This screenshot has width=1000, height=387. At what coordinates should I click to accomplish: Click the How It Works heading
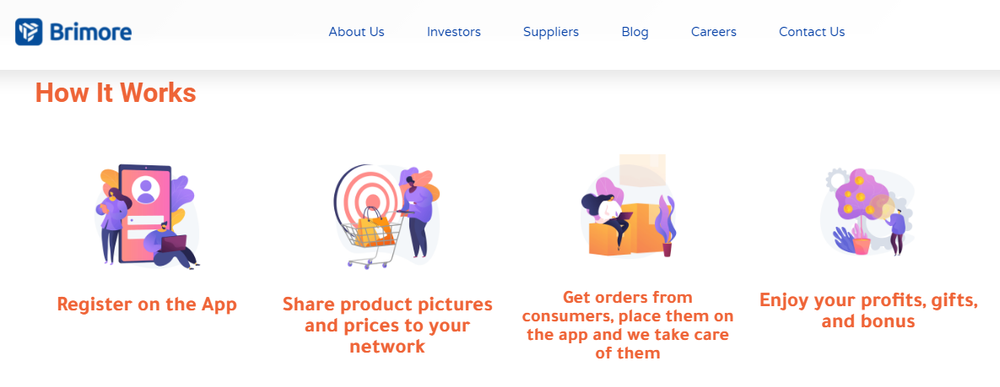pyautogui.click(x=115, y=93)
